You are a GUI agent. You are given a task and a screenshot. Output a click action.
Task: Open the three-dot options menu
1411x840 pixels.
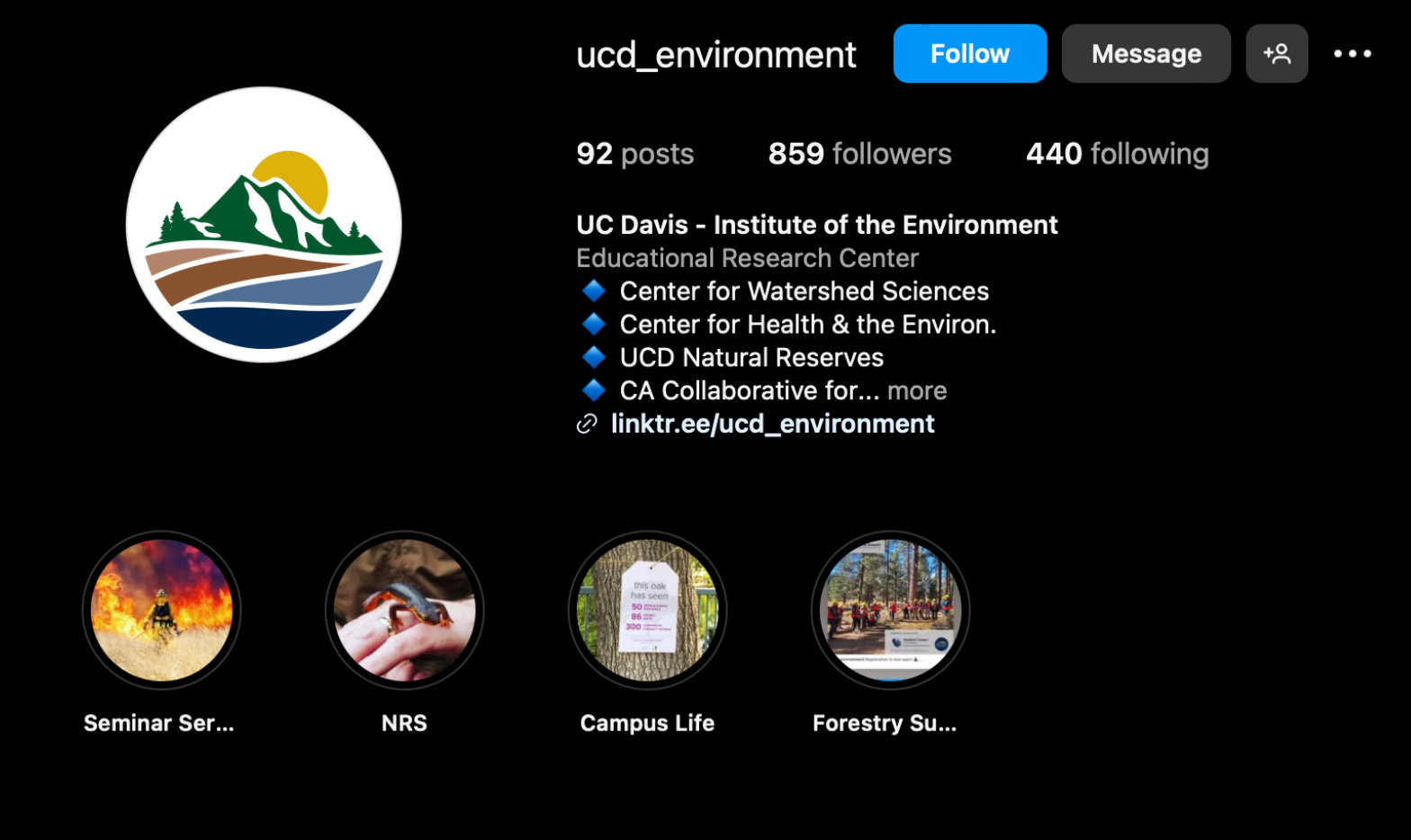click(1352, 54)
